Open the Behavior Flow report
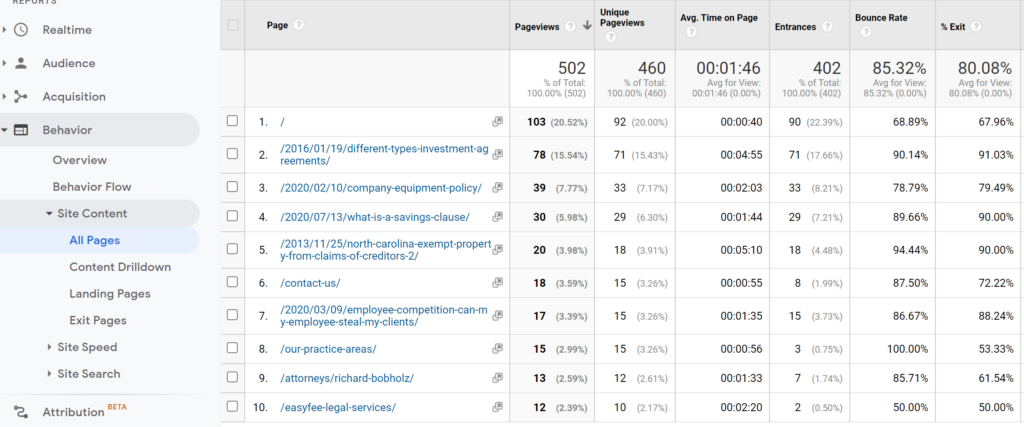 pos(92,187)
